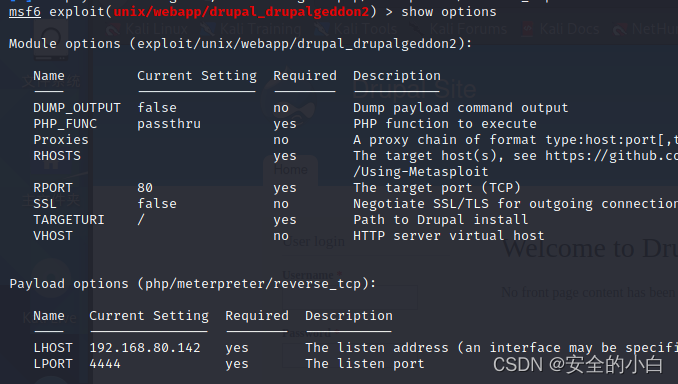Select the TARGETURI option name

tap(69, 220)
